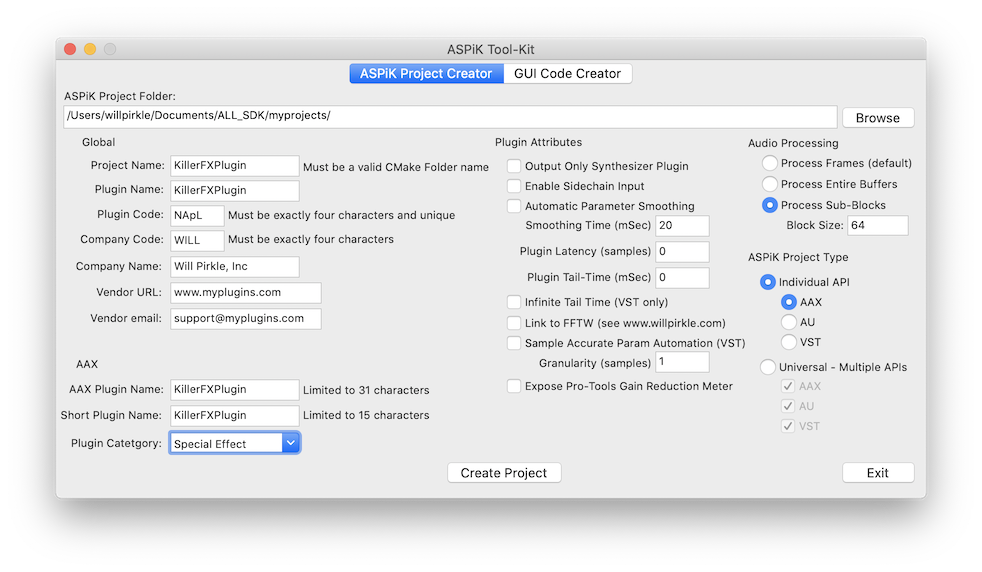Choose the VST individual API option
Image resolution: width=982 pixels, height=572 pixels.
coord(789,342)
